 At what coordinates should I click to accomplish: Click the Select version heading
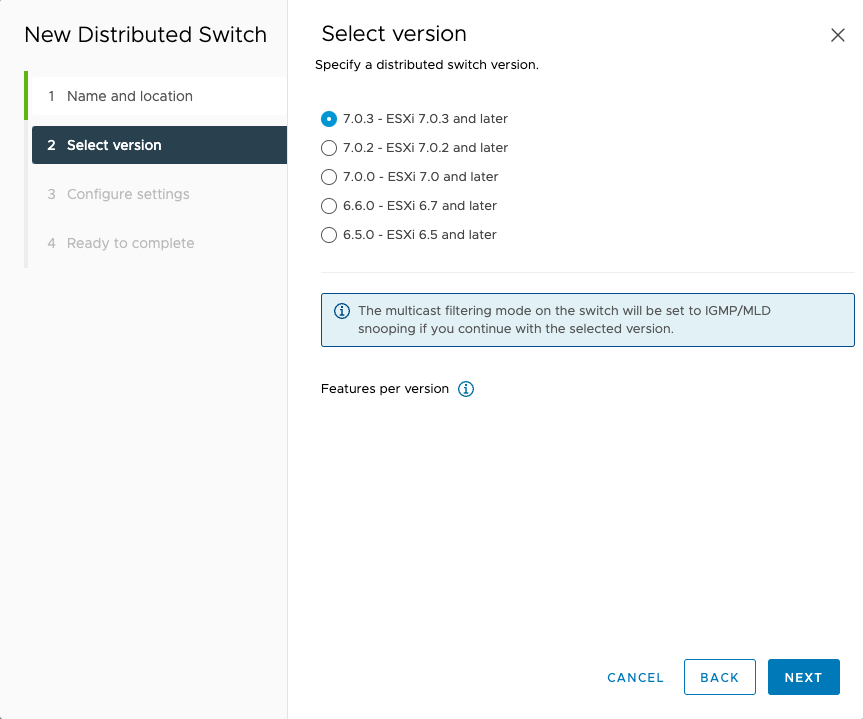pos(393,34)
